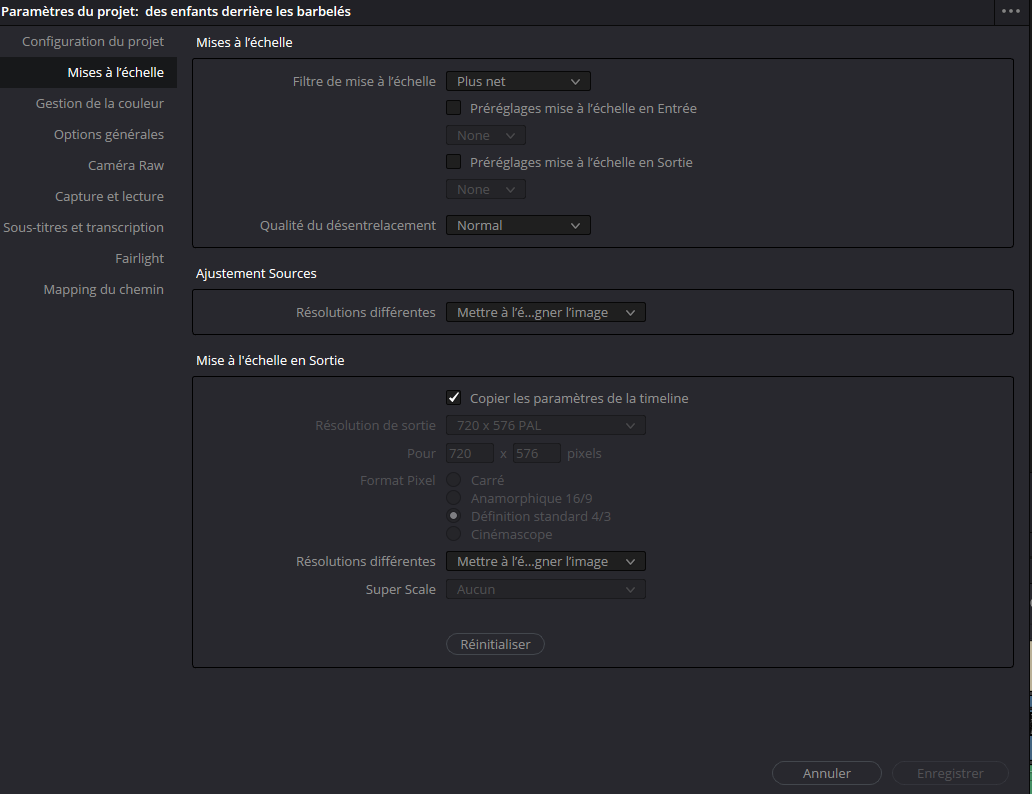Select Carré pixel format
The height and width of the screenshot is (794, 1032).
click(453, 479)
